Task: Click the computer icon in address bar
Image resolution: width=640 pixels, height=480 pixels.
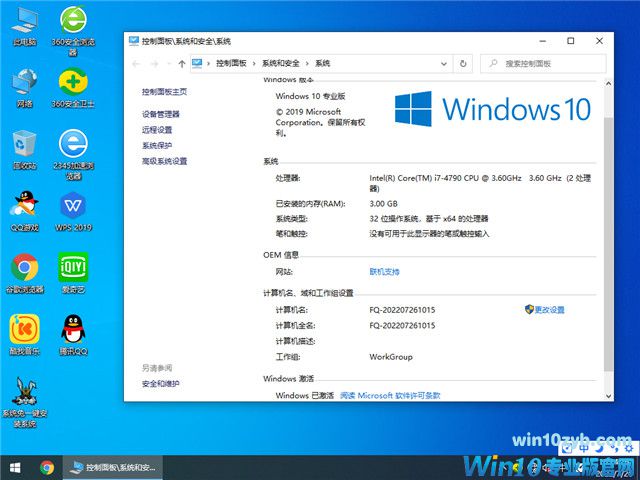Action: [197, 63]
